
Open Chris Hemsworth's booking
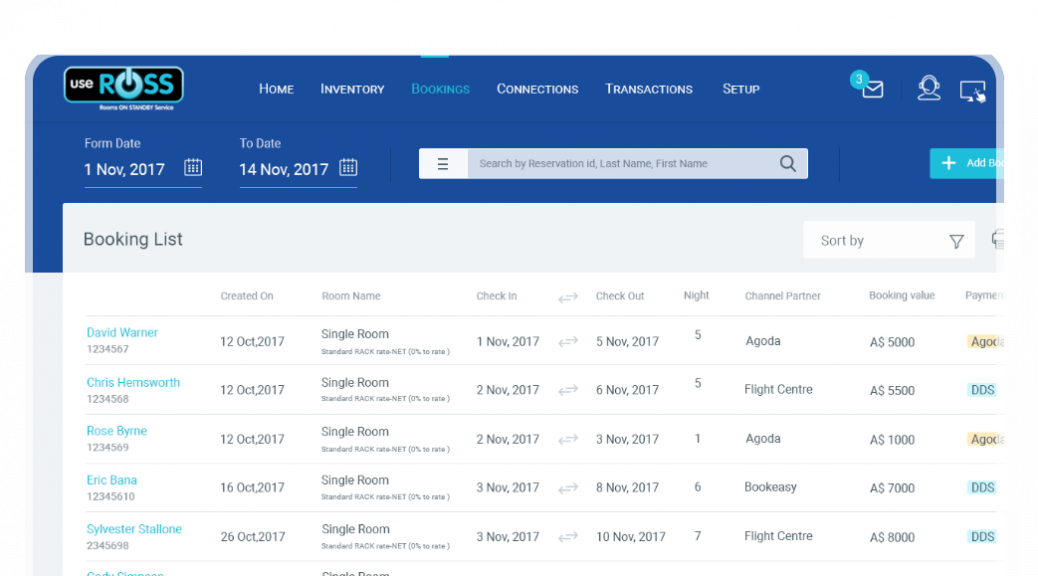[133, 383]
